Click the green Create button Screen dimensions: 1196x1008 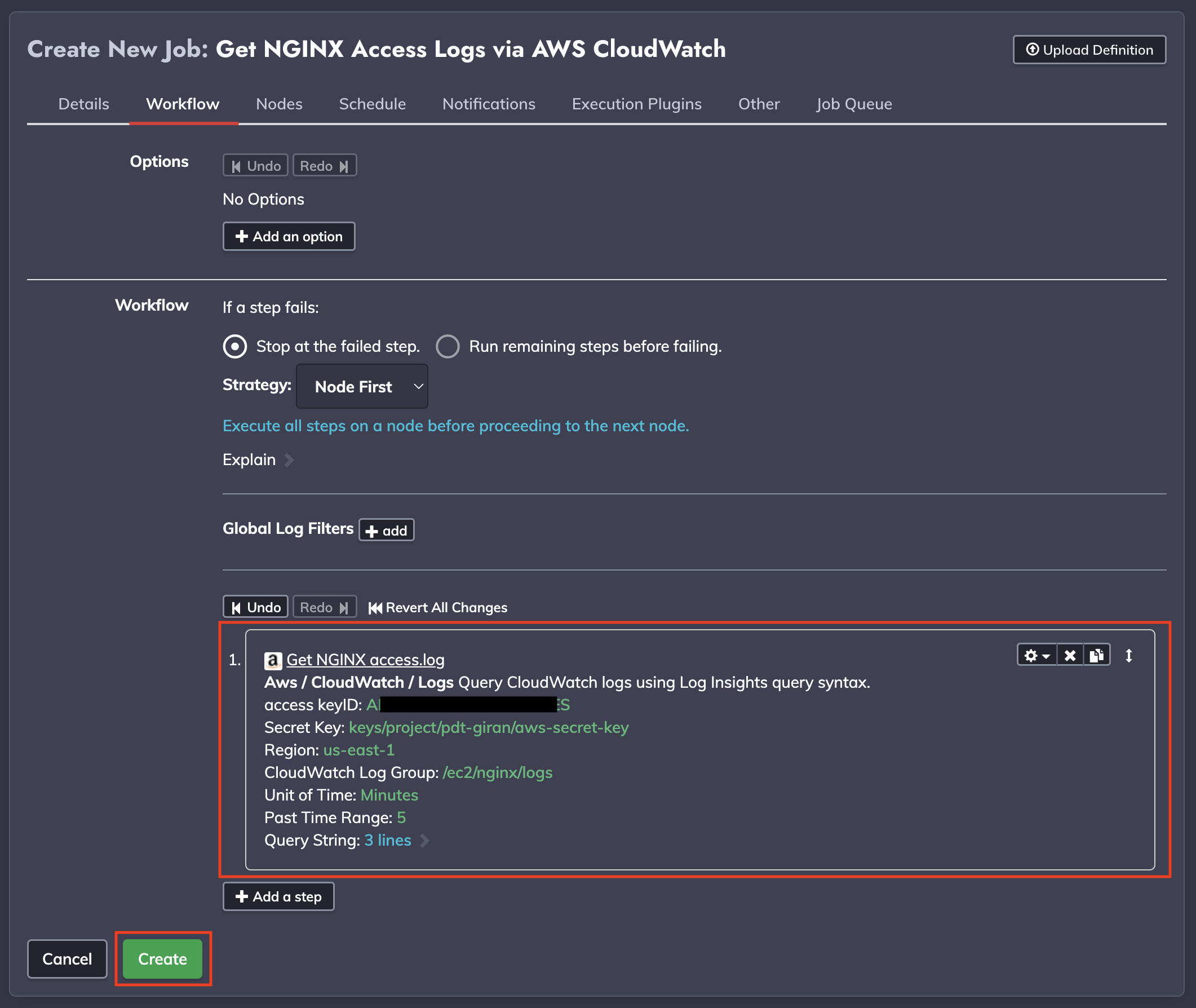tap(162, 959)
